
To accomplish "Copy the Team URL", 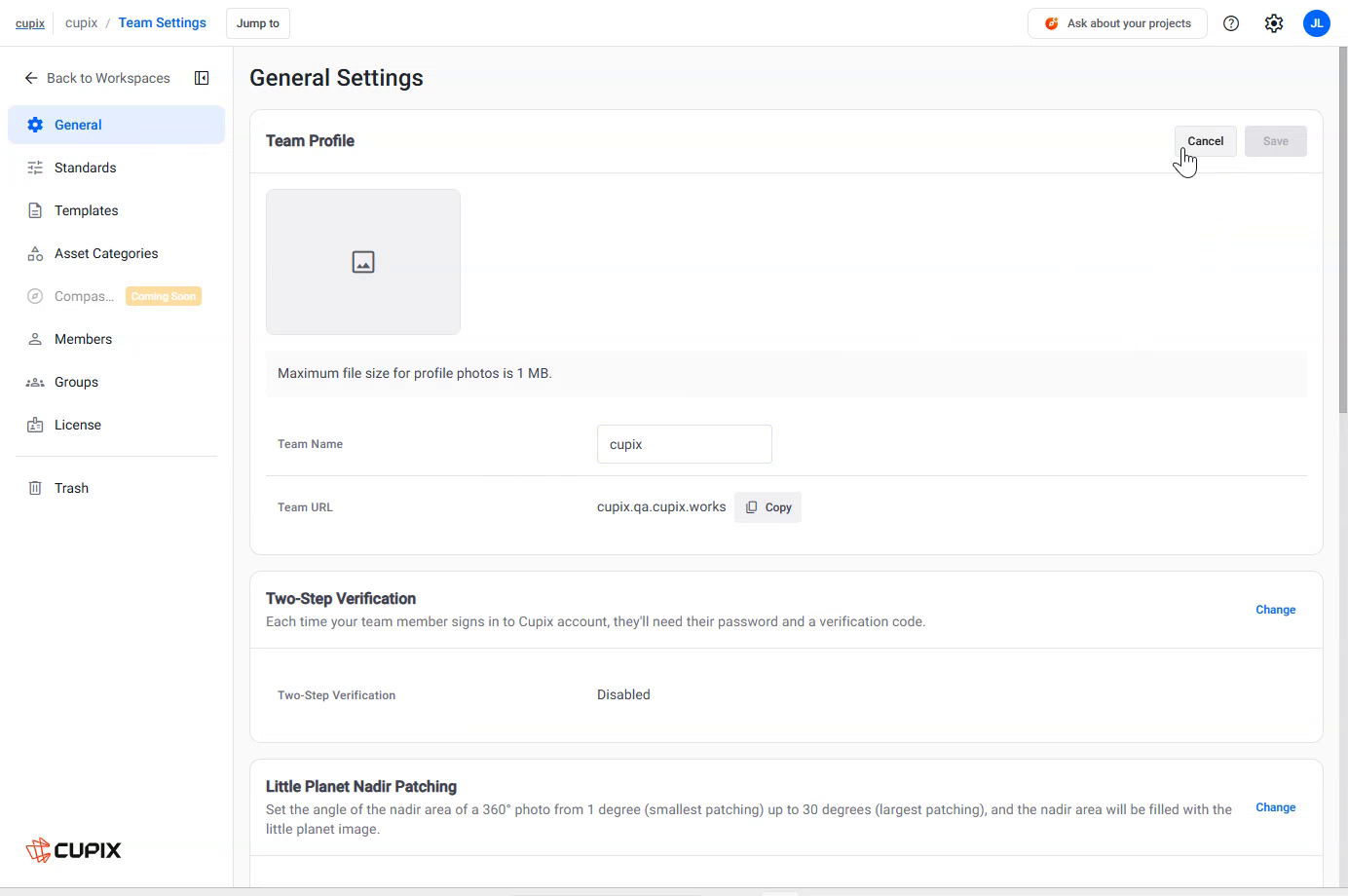I will [768, 507].
